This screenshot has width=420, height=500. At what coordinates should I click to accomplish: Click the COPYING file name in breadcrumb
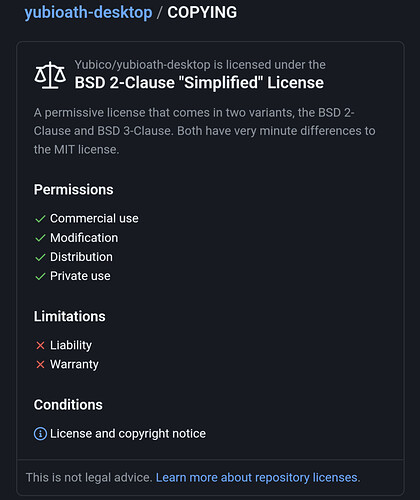(x=202, y=13)
